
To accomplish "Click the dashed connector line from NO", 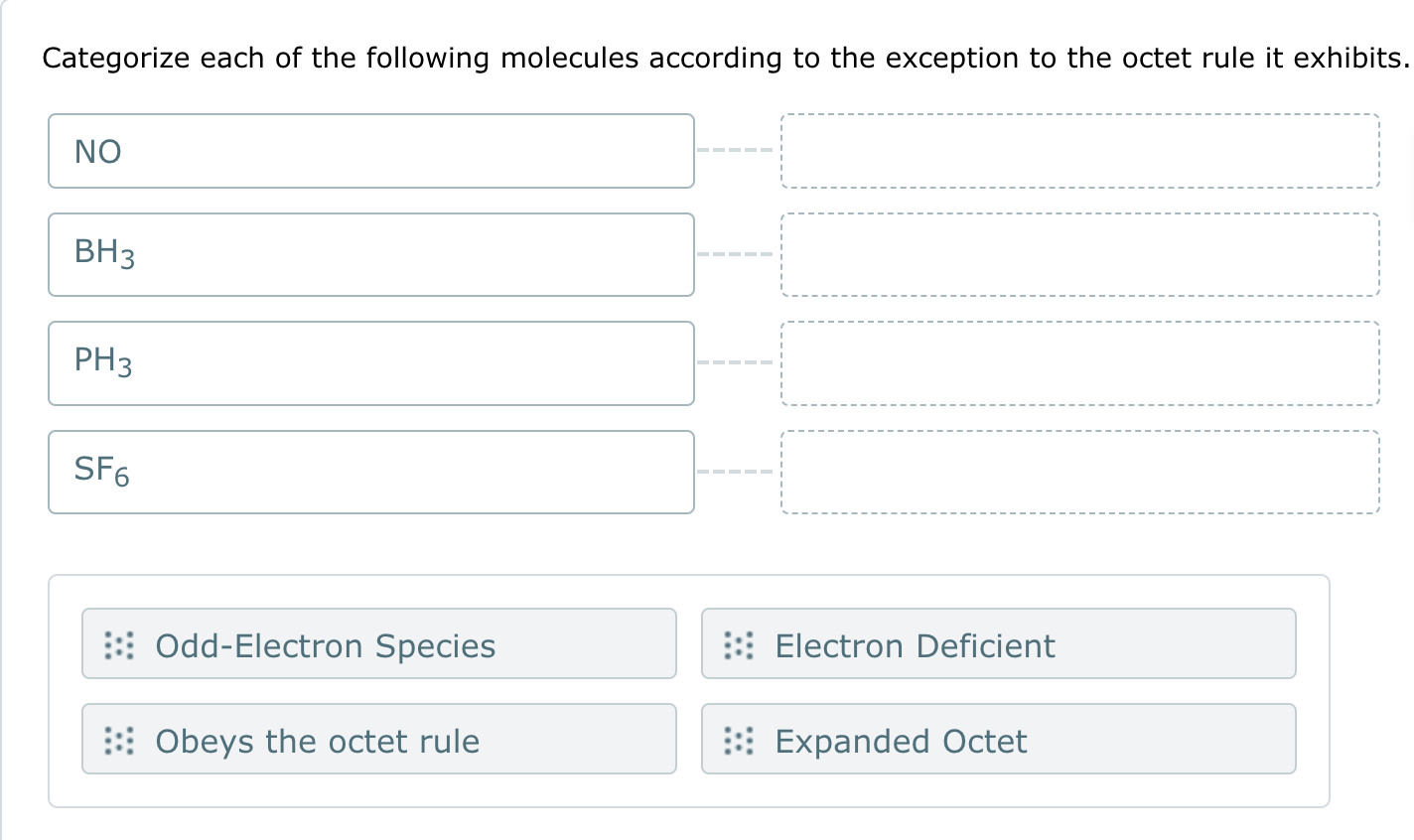I will pos(735,151).
